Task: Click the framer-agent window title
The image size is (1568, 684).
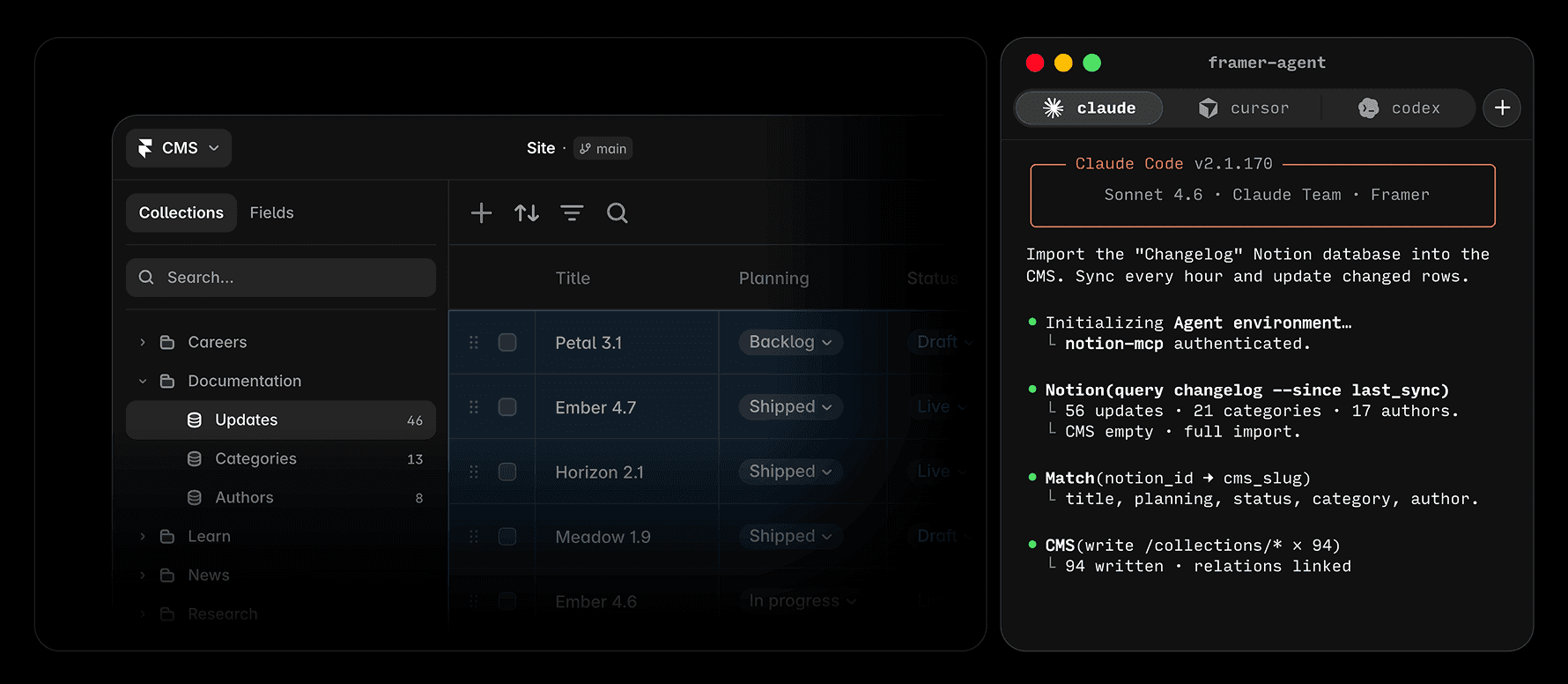Action: click(x=1267, y=63)
